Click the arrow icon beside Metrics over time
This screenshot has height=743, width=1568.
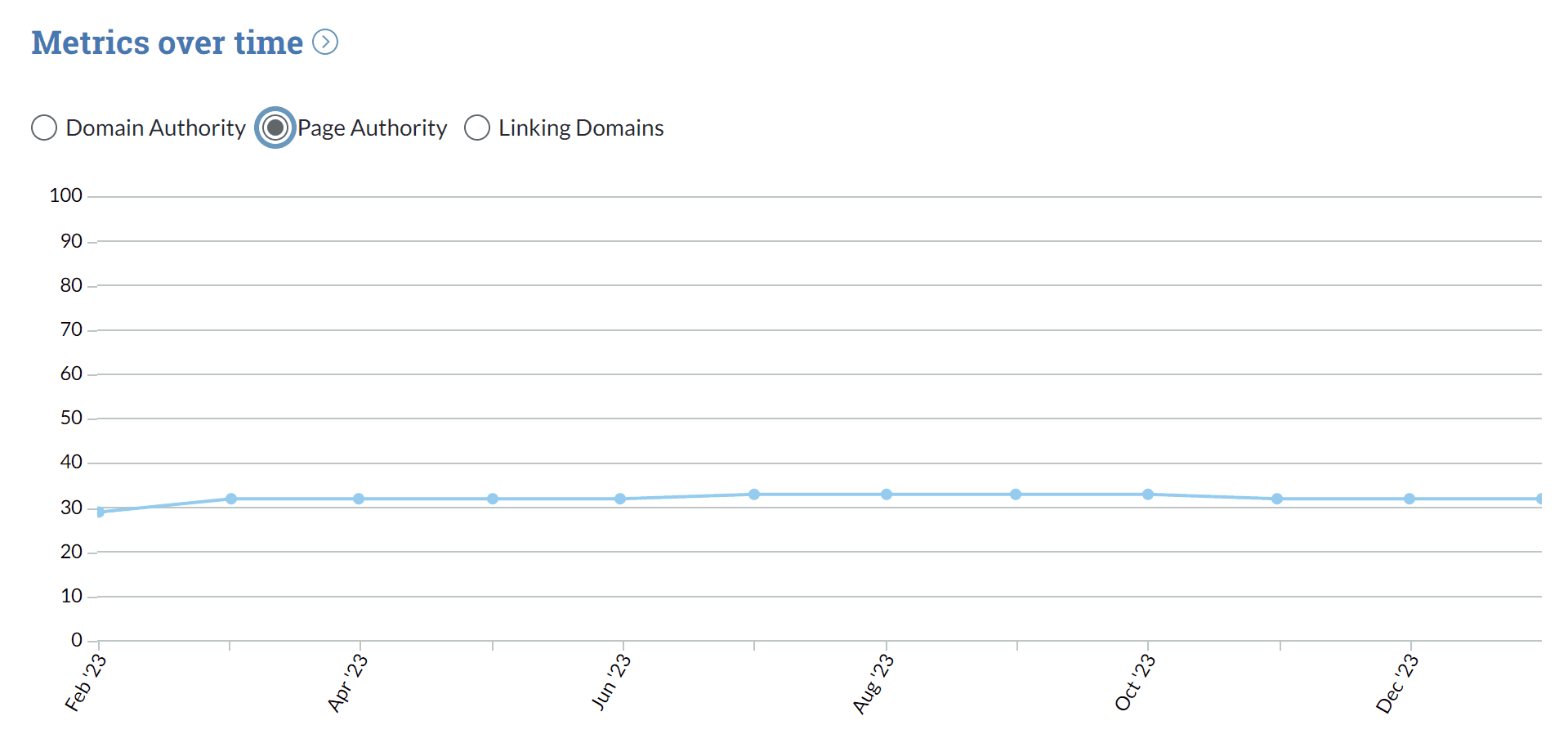point(325,42)
